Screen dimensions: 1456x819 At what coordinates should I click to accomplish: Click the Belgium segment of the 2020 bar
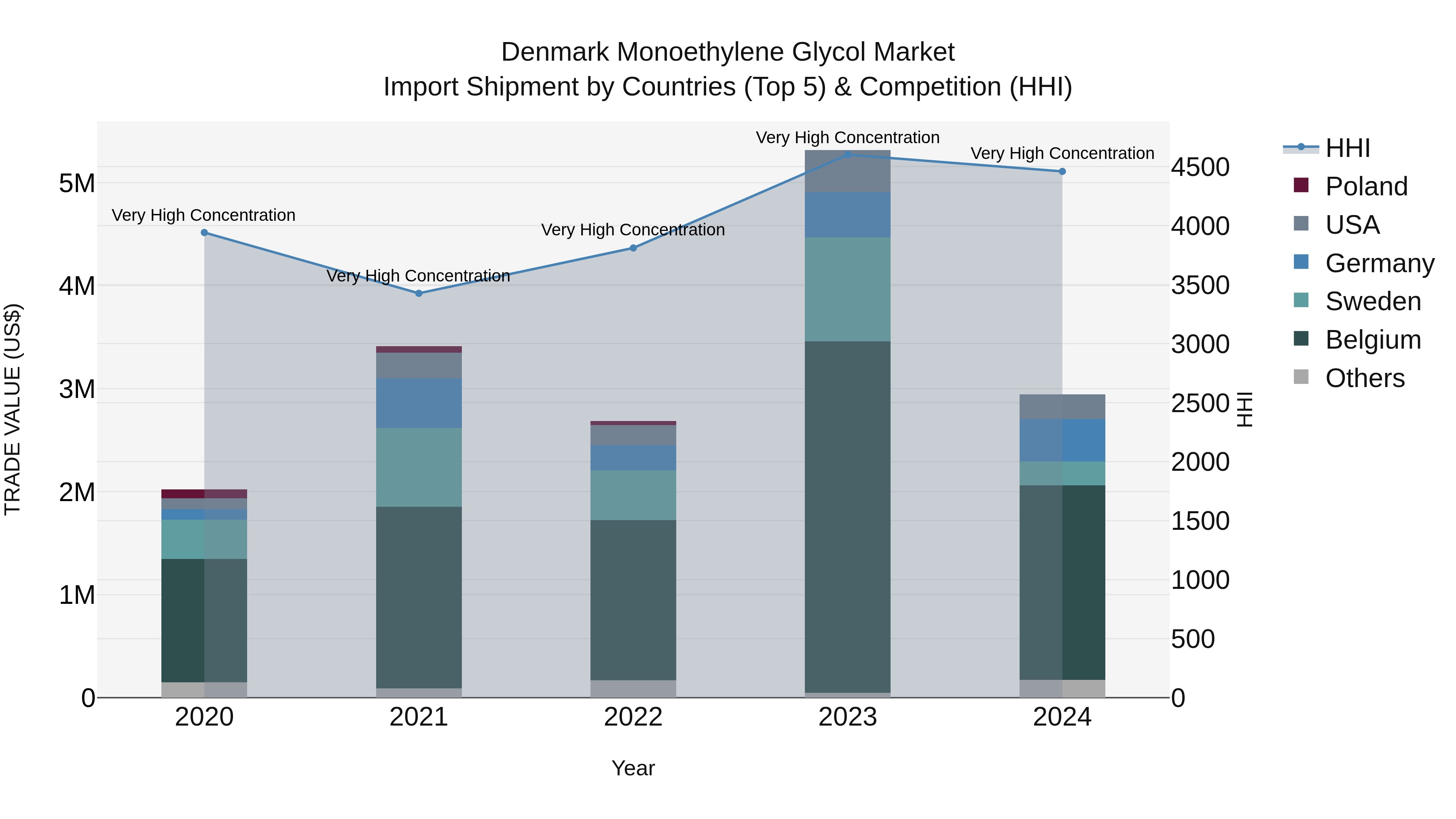coord(205,620)
